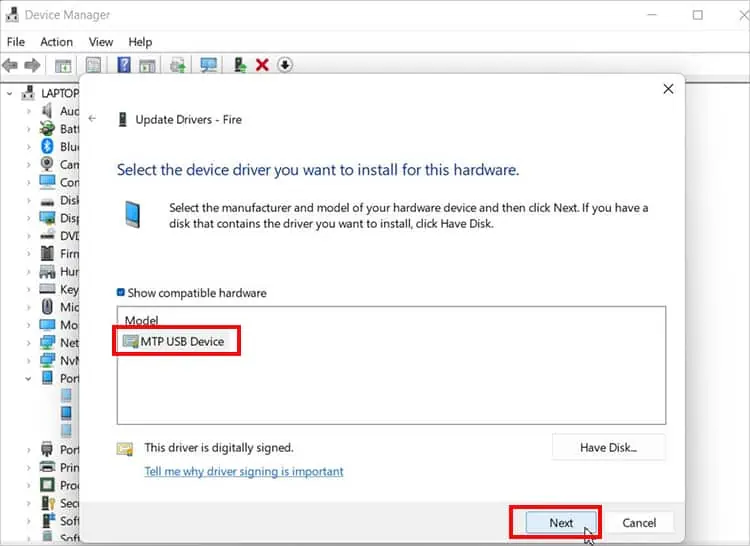Select the Processors tree item label
The height and width of the screenshot is (546, 750).
[x=69, y=485]
